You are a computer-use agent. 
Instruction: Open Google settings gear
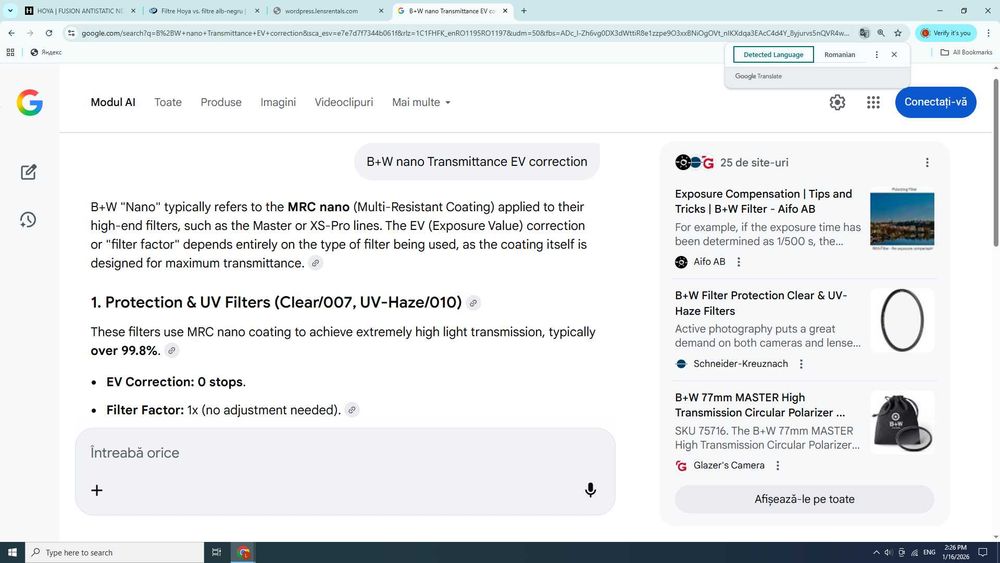837,102
